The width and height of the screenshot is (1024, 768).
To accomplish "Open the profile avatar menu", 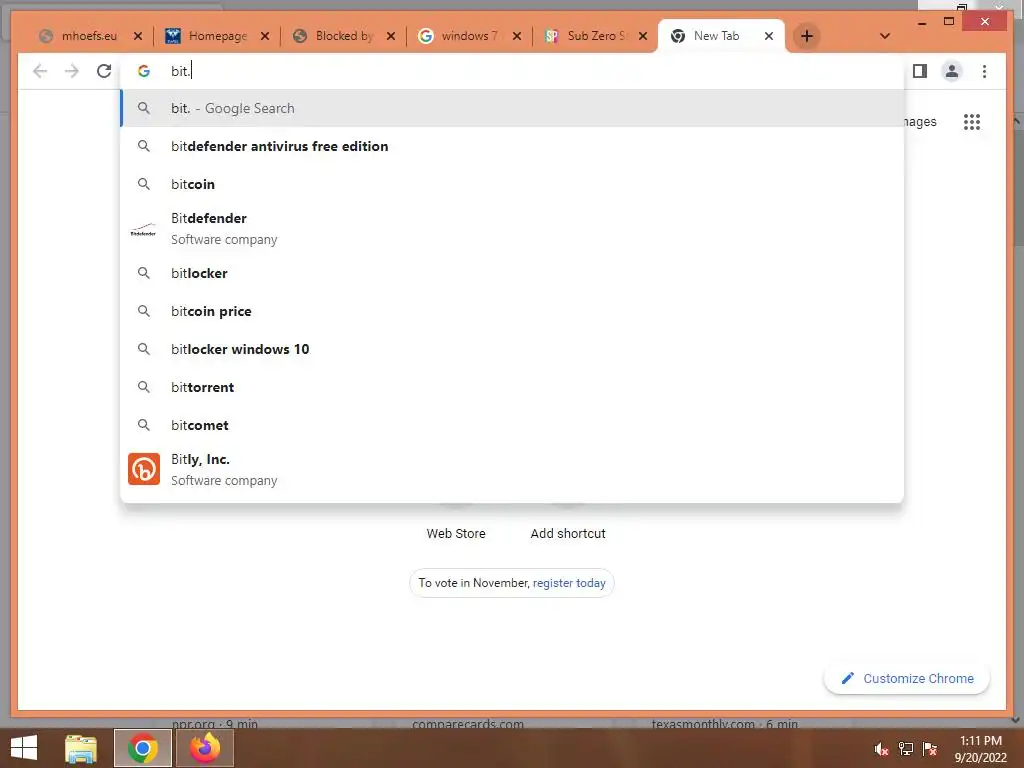I will pyautogui.click(x=952, y=71).
